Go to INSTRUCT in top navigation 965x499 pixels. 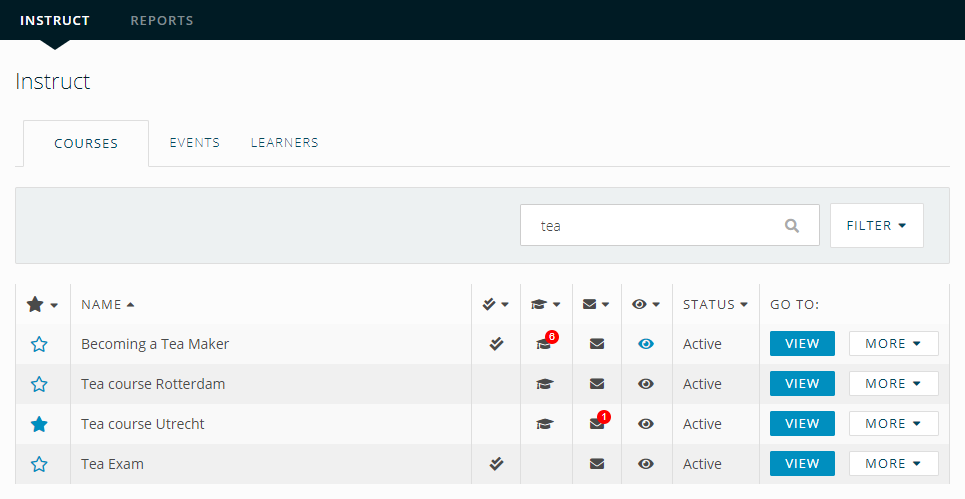tap(55, 20)
